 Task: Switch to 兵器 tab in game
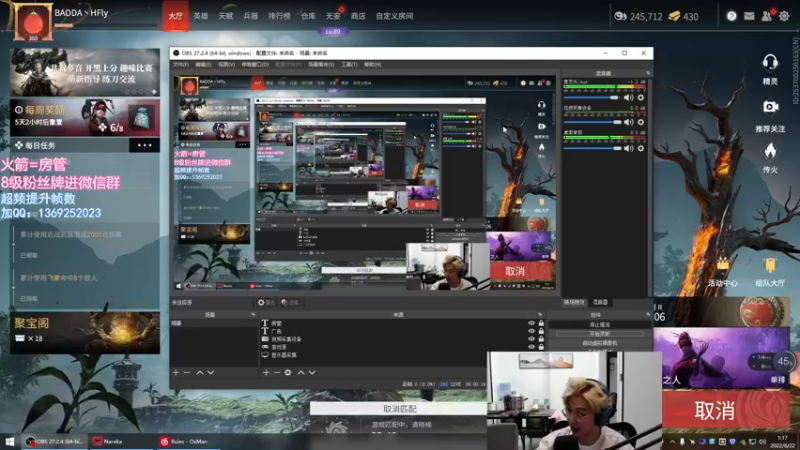click(251, 16)
